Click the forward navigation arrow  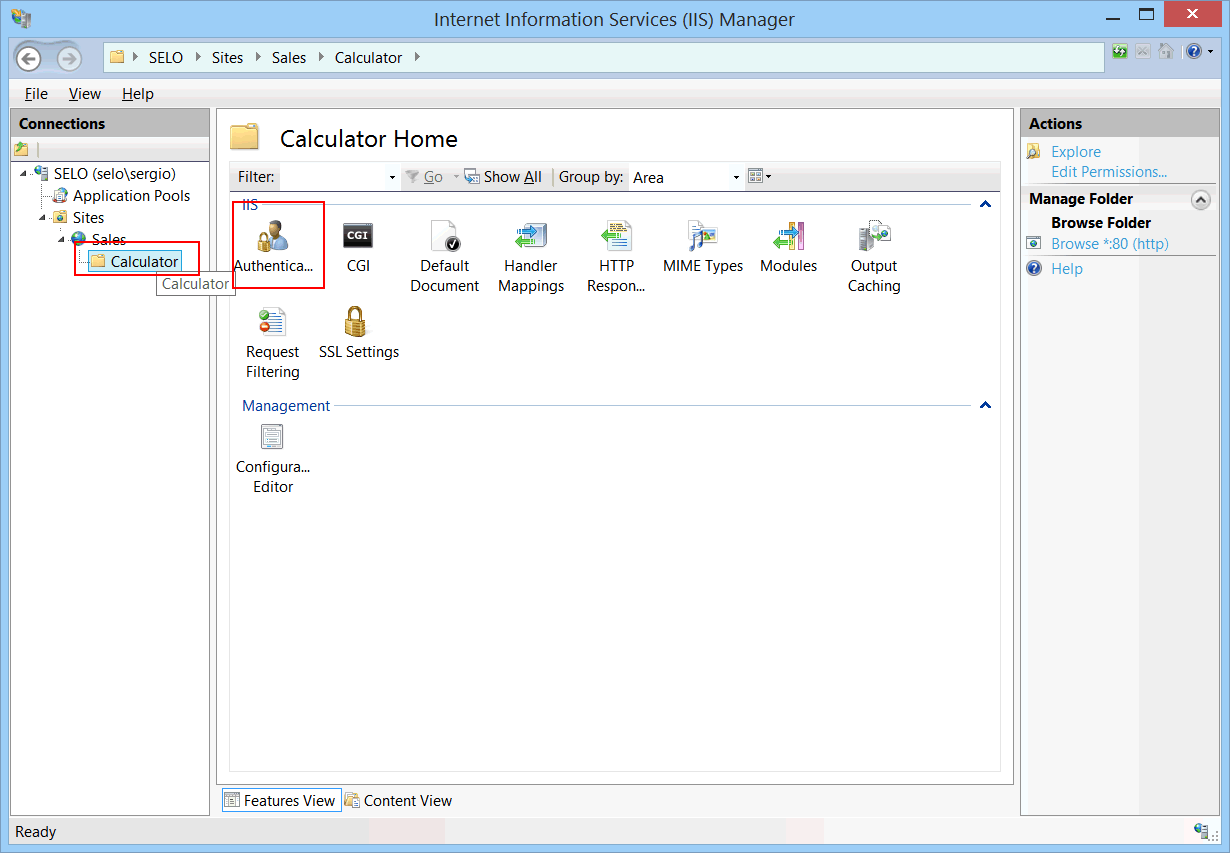[x=68, y=58]
